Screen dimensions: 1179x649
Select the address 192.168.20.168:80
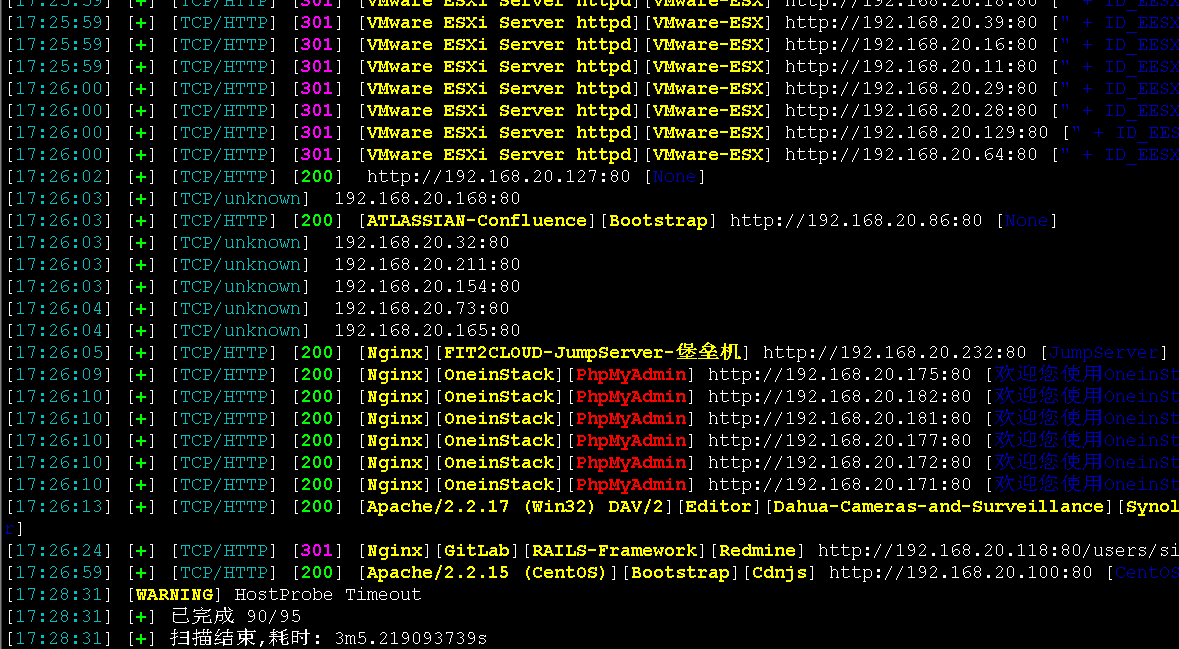point(427,199)
